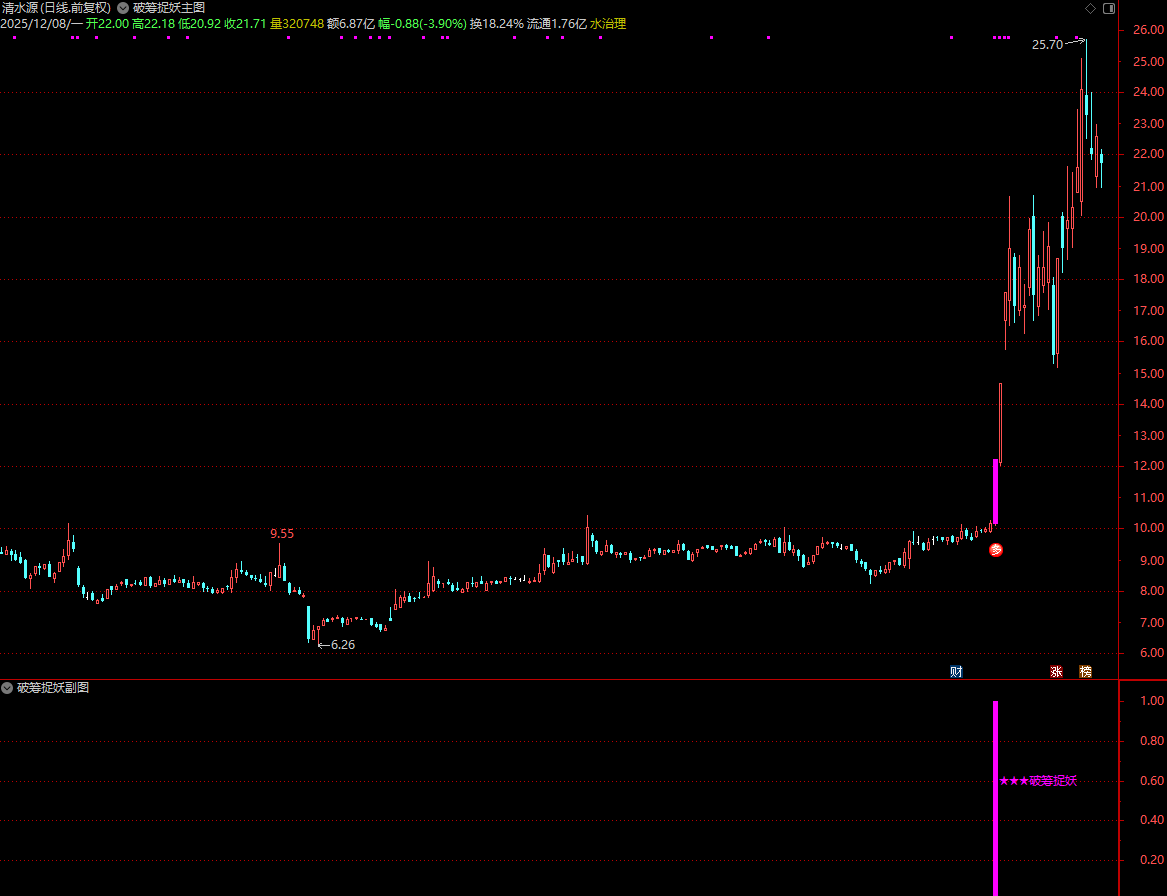Click the red 涨 event marker

click(x=1056, y=671)
